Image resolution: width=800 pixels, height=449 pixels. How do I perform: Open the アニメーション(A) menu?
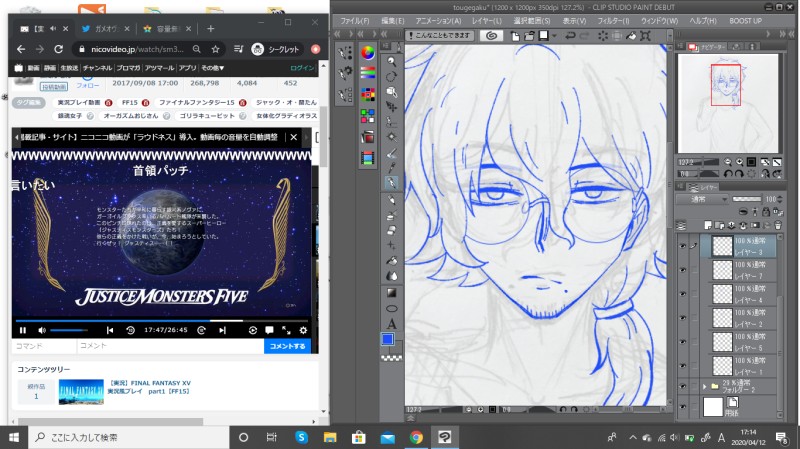point(438,21)
